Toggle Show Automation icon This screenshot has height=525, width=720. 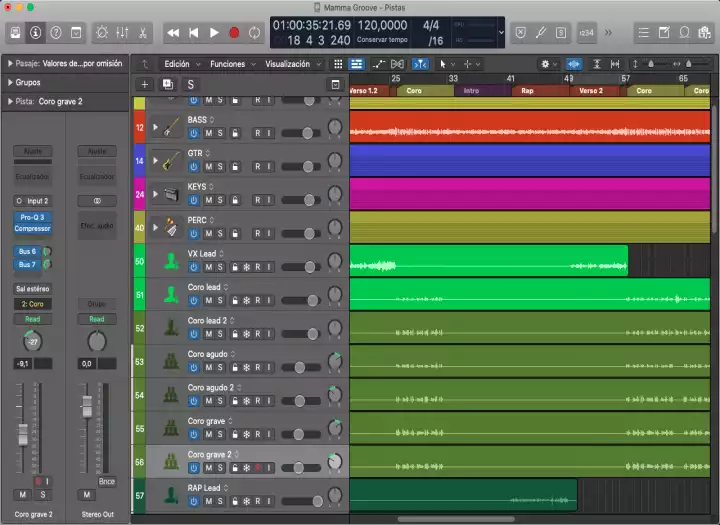click(x=378, y=64)
